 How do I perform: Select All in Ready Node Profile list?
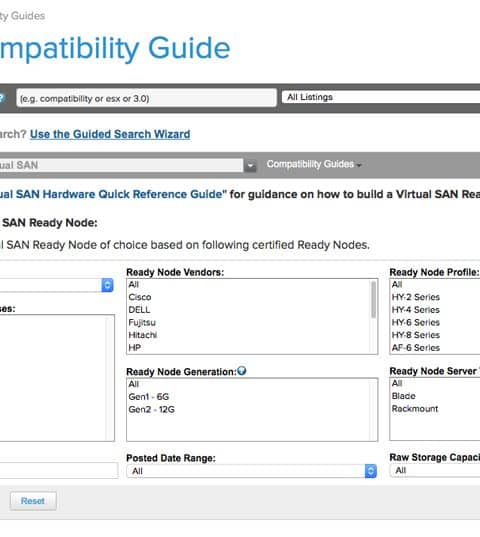coord(435,285)
